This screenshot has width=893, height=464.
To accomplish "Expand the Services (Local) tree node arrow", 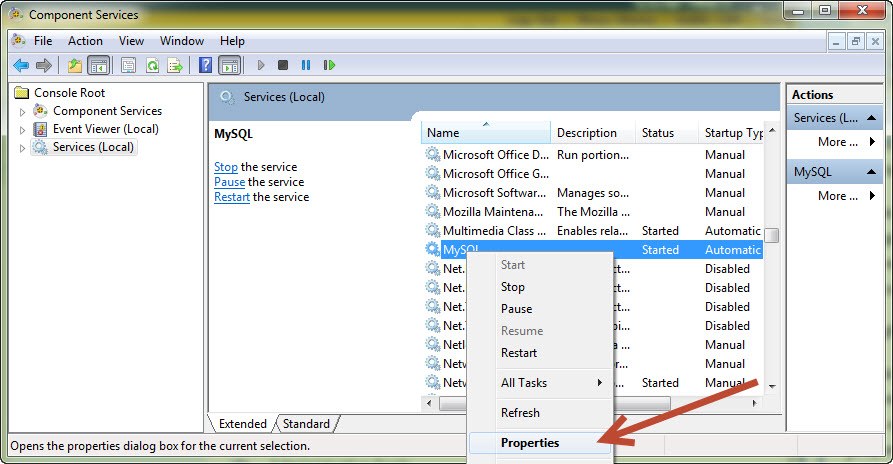I will click(x=23, y=148).
